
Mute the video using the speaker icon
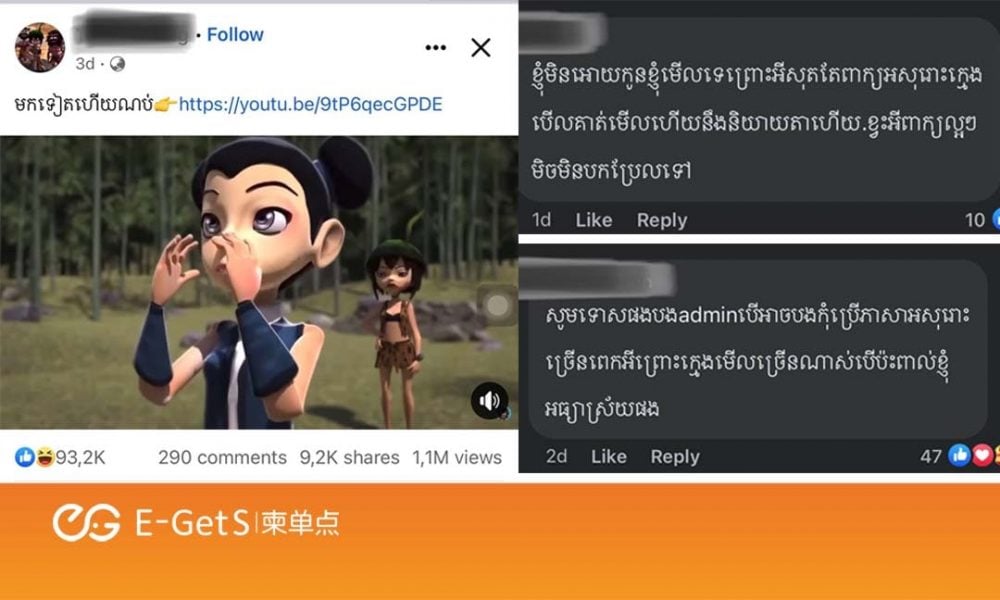pos(490,400)
